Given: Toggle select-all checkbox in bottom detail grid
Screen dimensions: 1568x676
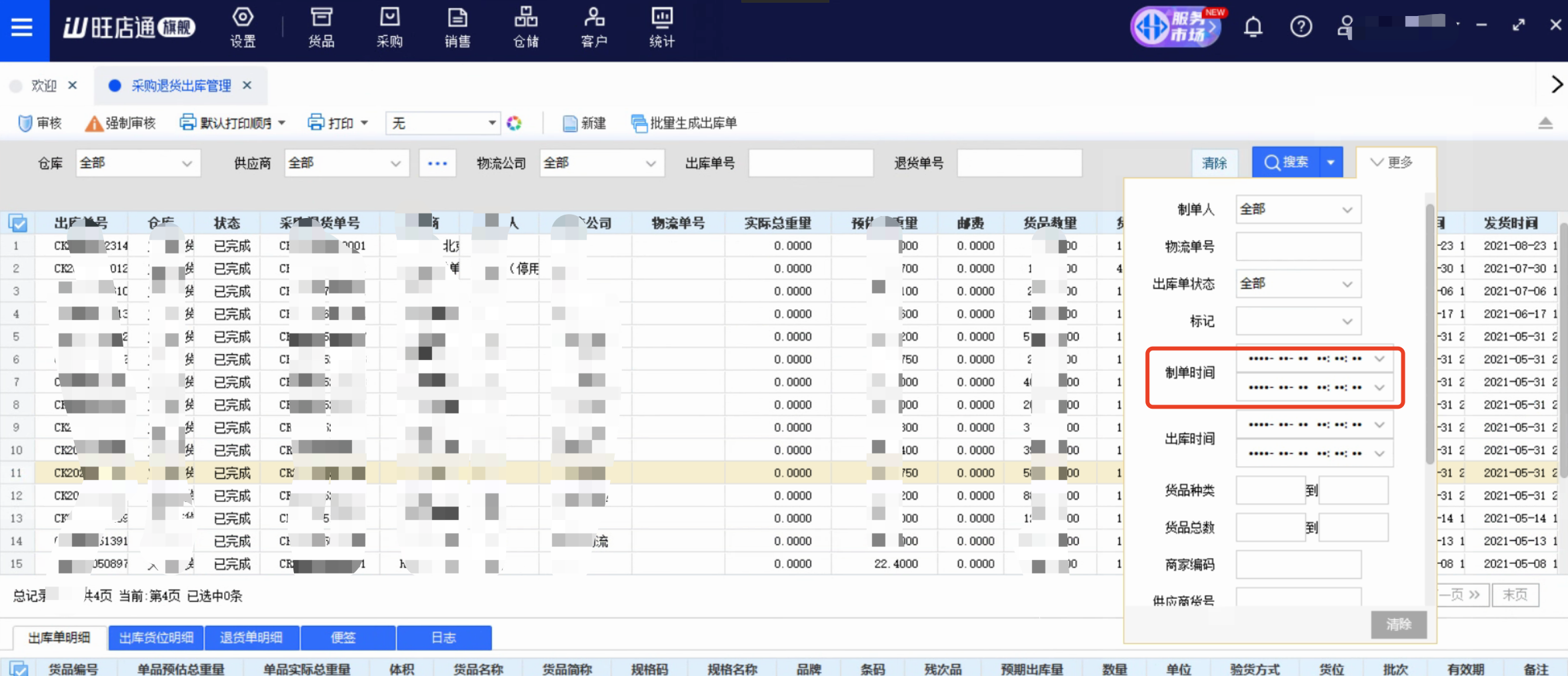Looking at the screenshot, I should [19, 668].
